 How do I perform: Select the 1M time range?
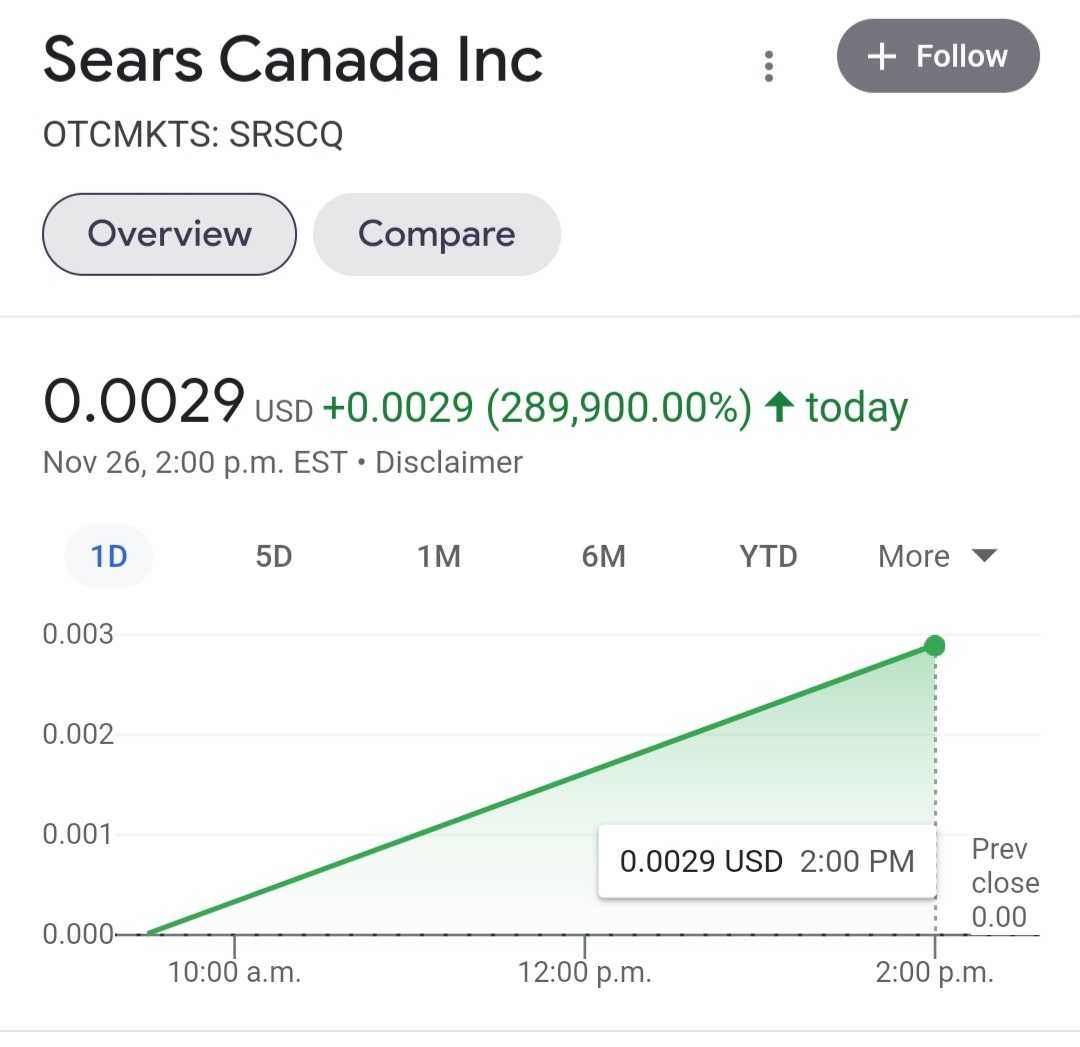(x=438, y=556)
